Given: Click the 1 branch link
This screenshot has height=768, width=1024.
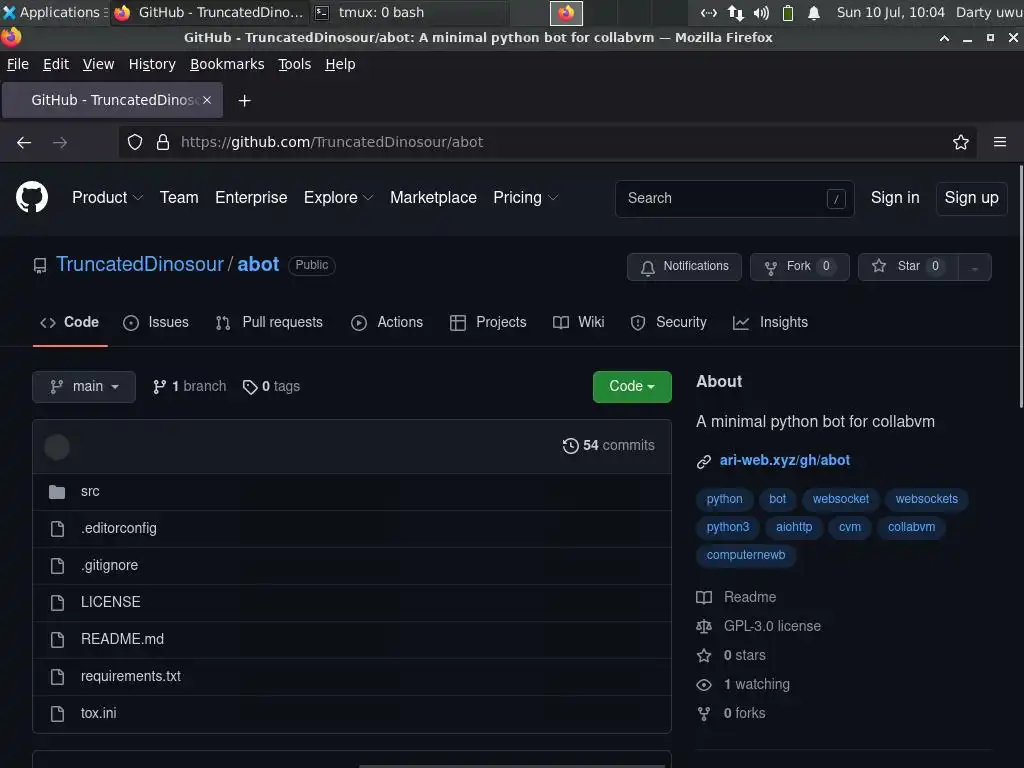Looking at the screenshot, I should [x=189, y=387].
